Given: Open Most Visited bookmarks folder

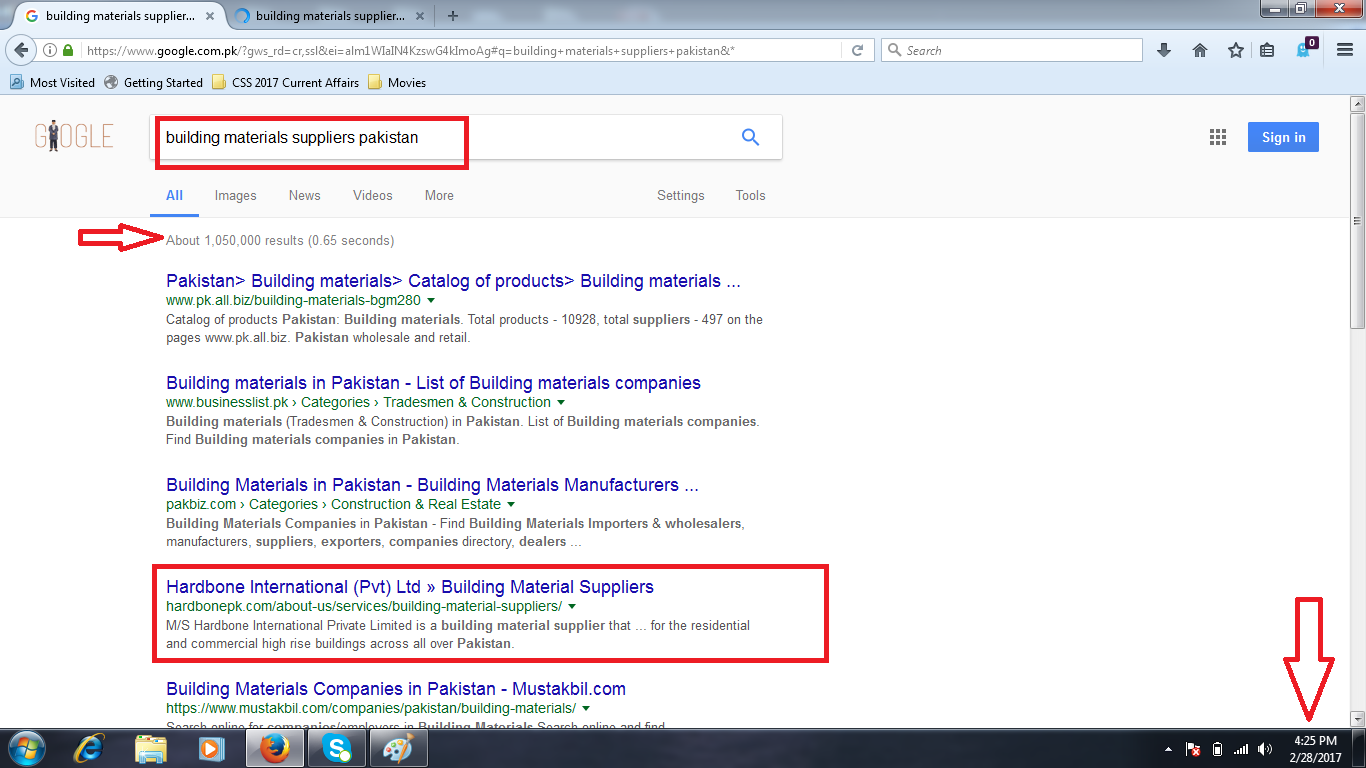Looking at the screenshot, I should click(x=52, y=83).
